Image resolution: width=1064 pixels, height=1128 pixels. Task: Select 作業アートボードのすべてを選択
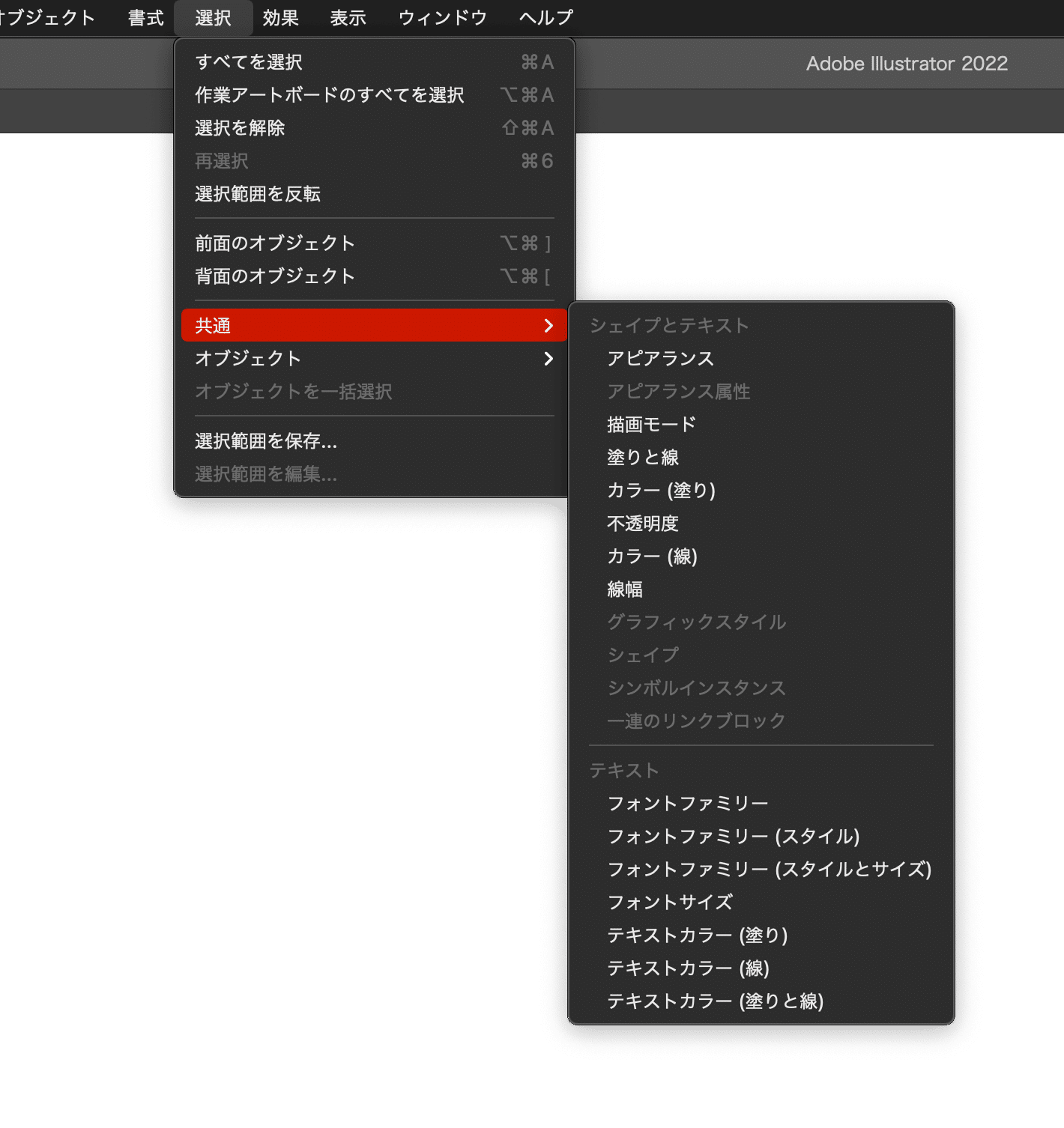point(374,95)
